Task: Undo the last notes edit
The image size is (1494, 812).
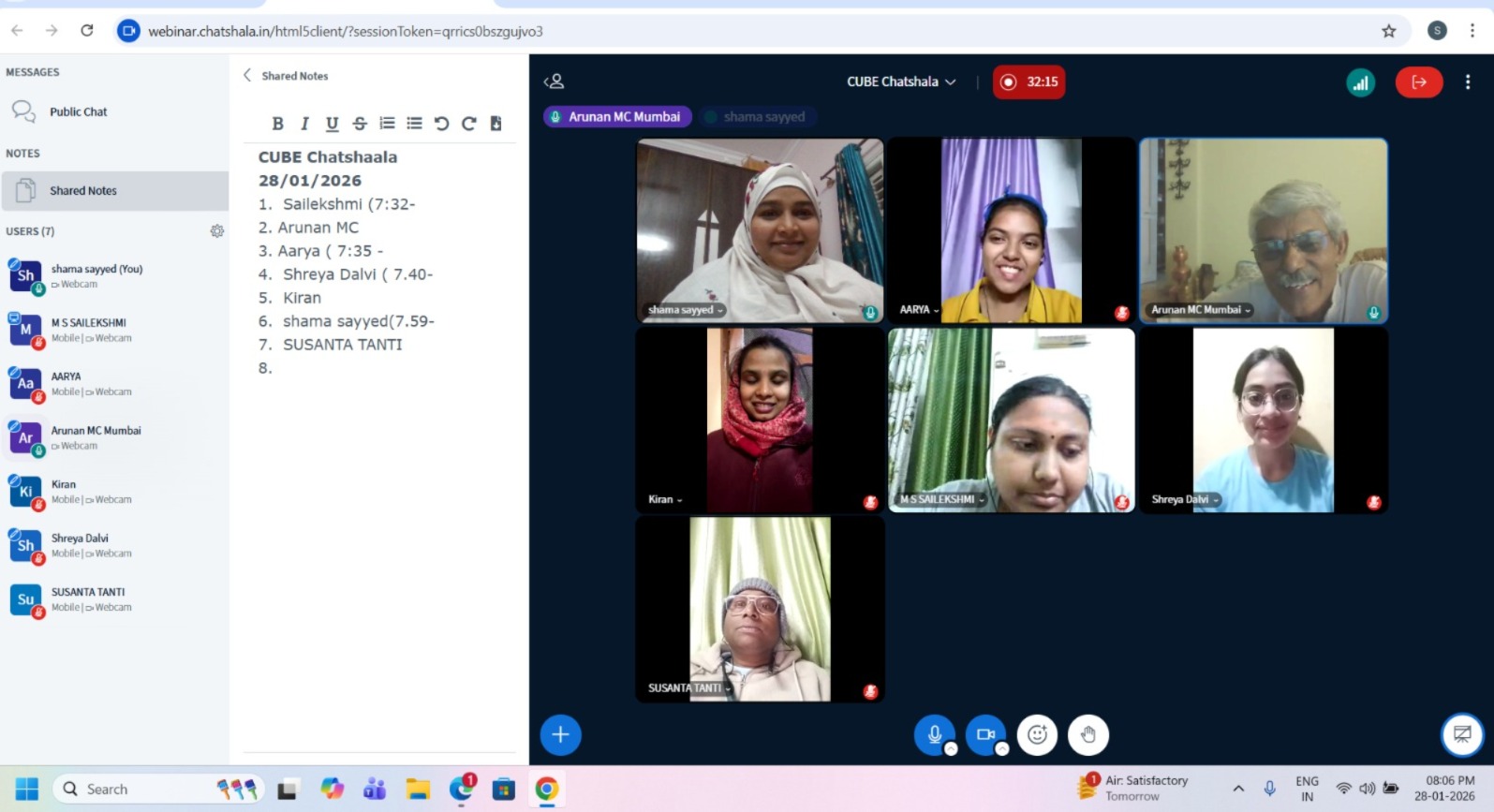Action: 441,124
